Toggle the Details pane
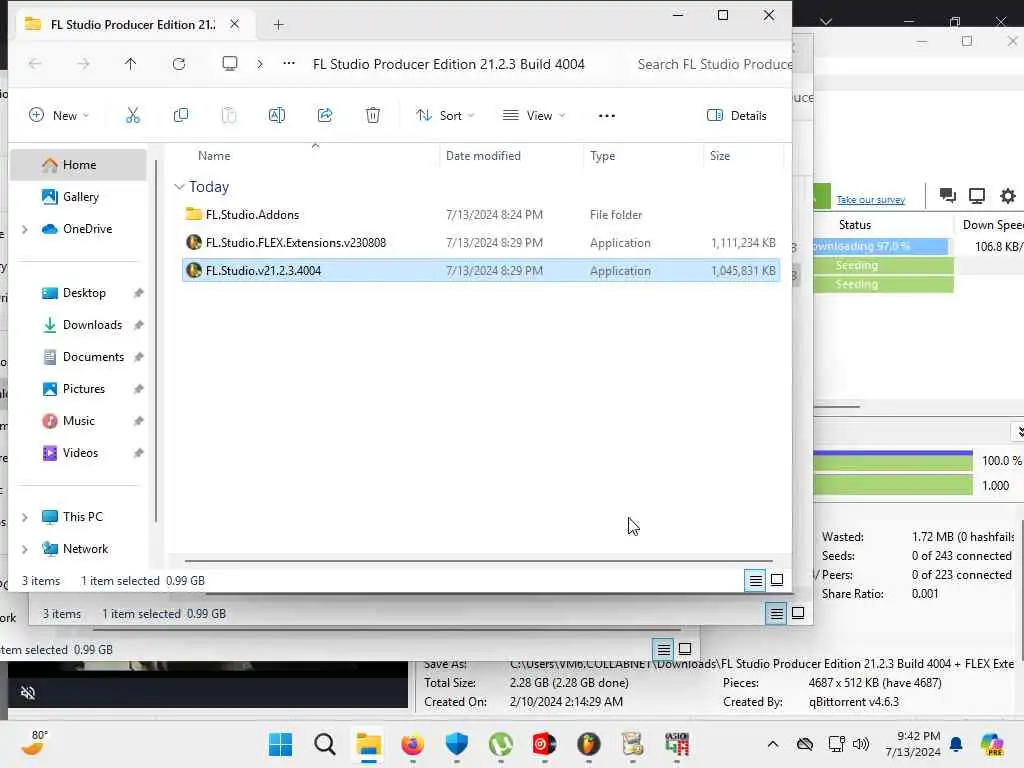The image size is (1024, 768). (x=737, y=116)
